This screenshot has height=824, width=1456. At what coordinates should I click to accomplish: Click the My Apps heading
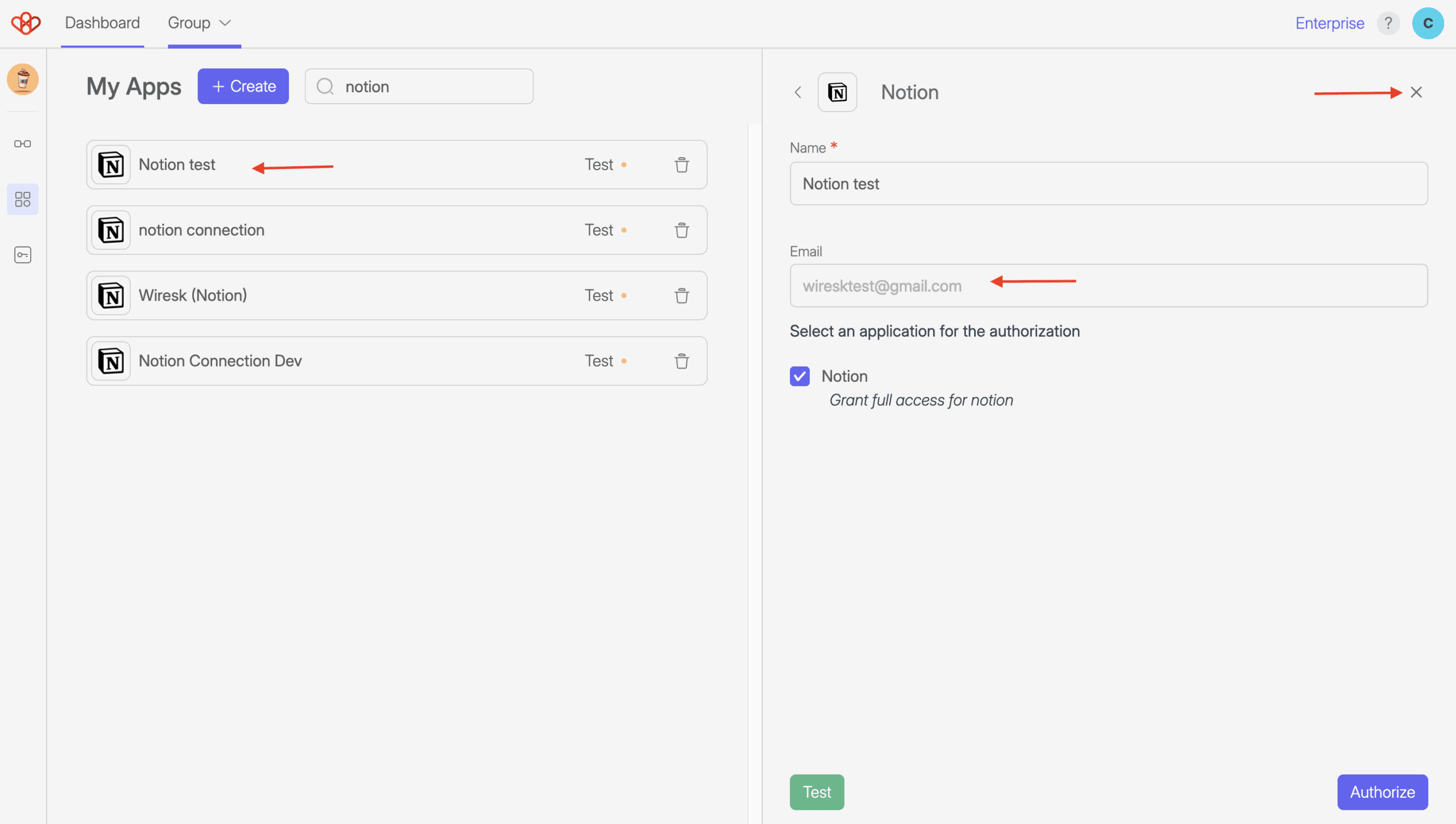134,86
